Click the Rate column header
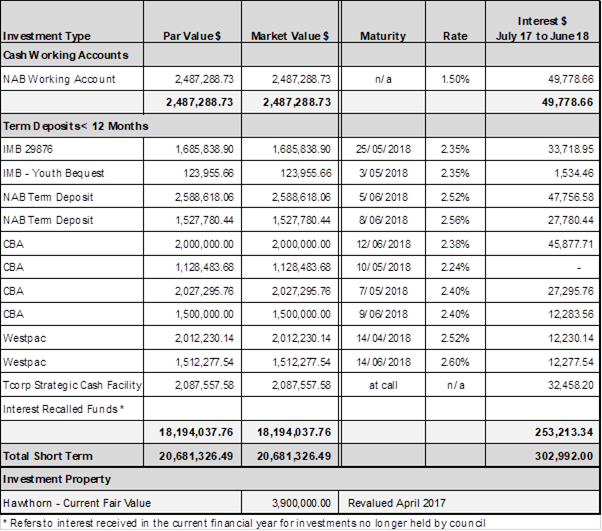The image size is (602, 531). coord(455,36)
